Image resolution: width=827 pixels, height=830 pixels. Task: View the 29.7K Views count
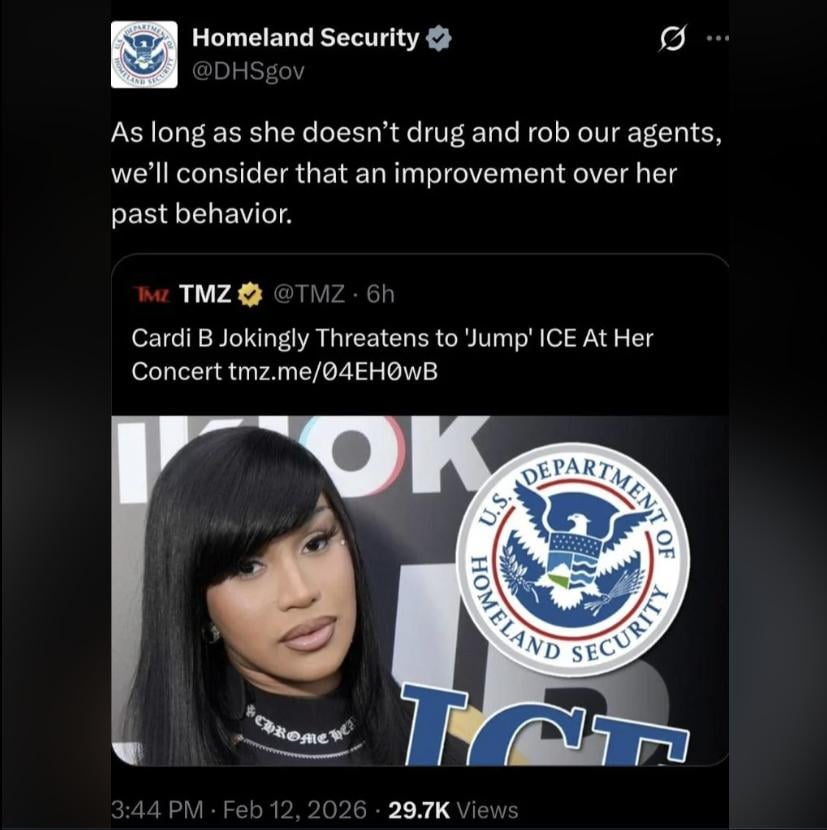(x=453, y=810)
